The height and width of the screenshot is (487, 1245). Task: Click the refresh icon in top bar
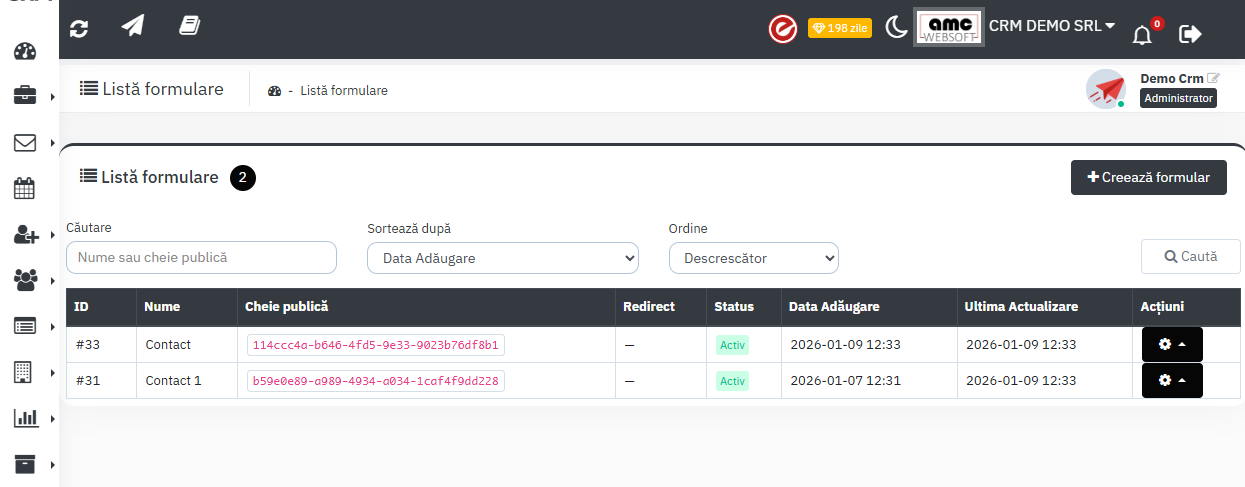[x=79, y=28]
